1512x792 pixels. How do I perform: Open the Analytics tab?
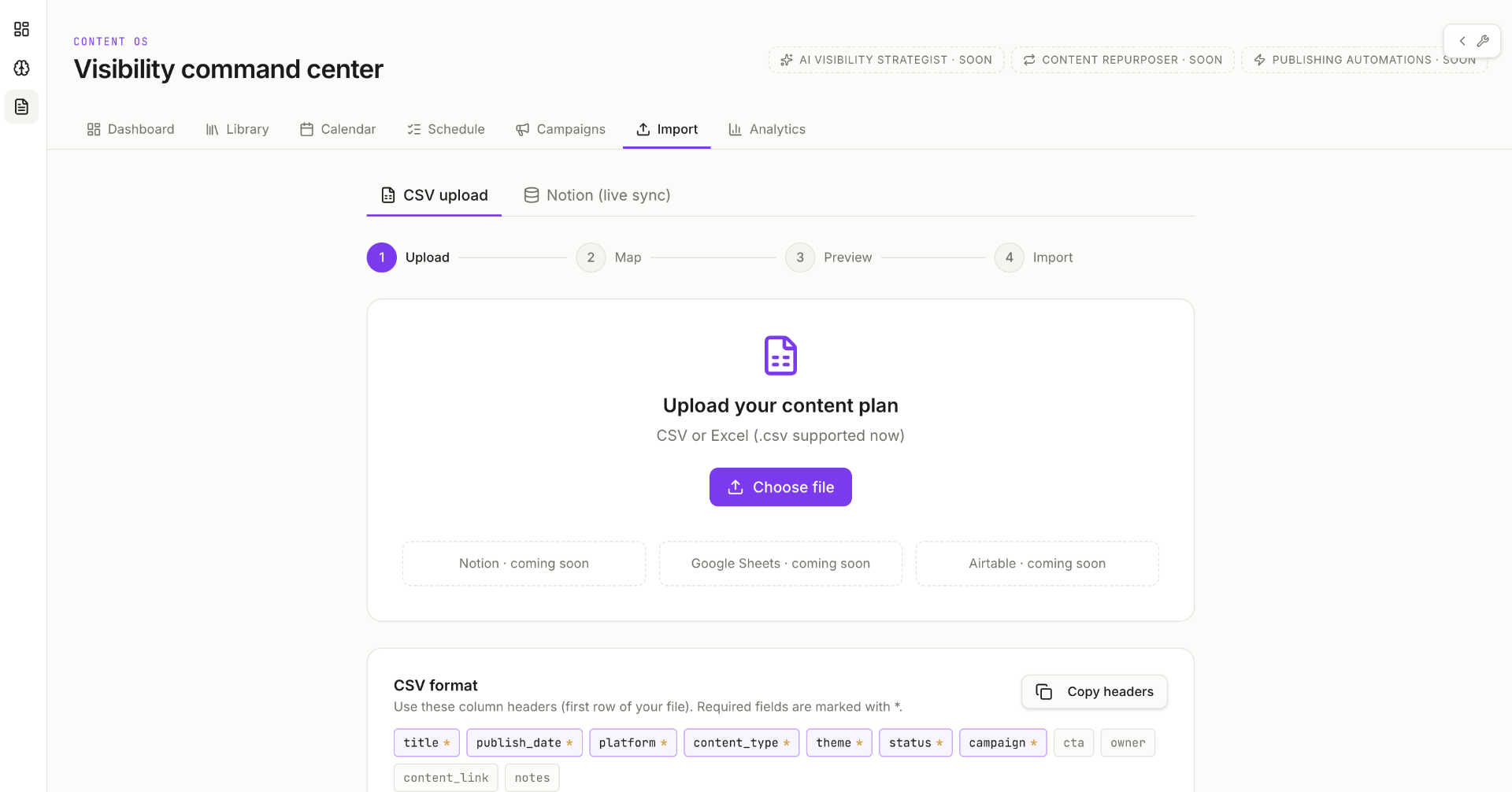pyautogui.click(x=767, y=129)
